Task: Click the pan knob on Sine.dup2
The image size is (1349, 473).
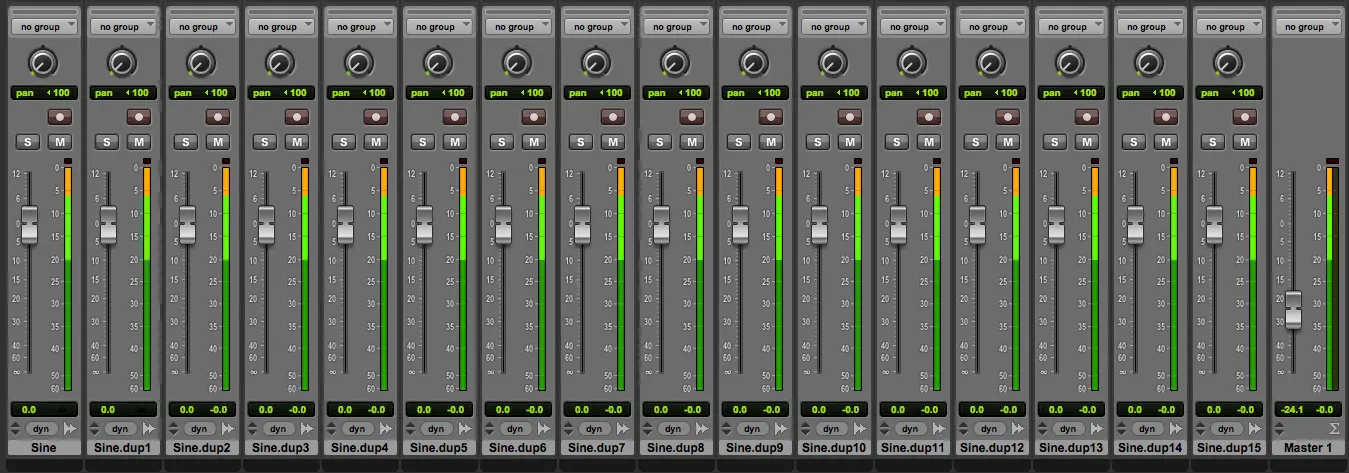Action: point(201,64)
